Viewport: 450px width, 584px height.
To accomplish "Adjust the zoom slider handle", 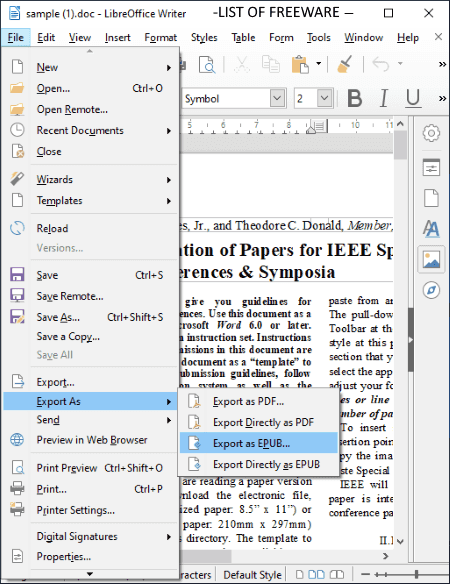I will (x=416, y=575).
